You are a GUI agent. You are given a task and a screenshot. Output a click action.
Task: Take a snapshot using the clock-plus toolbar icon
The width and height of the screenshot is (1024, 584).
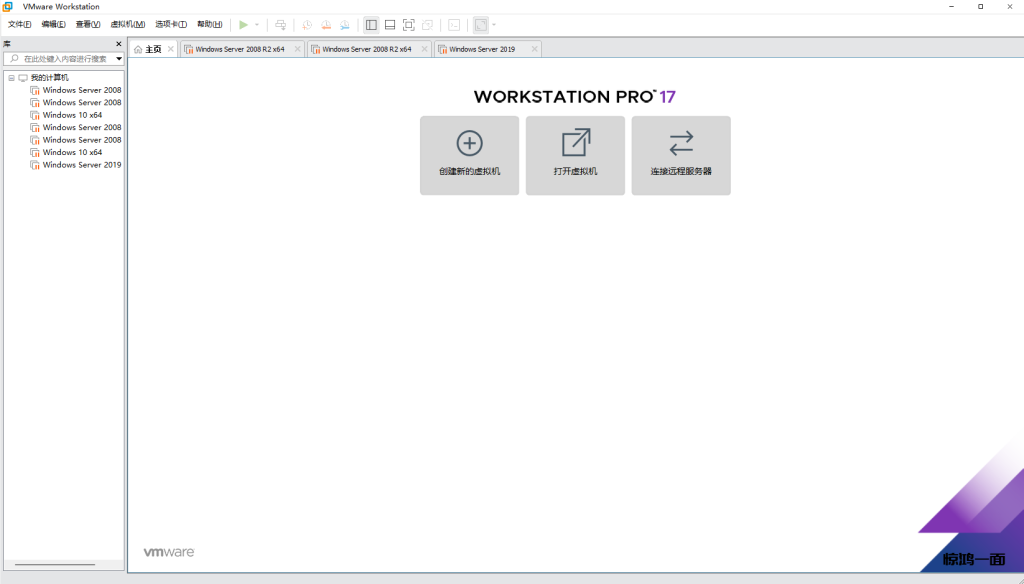point(306,25)
